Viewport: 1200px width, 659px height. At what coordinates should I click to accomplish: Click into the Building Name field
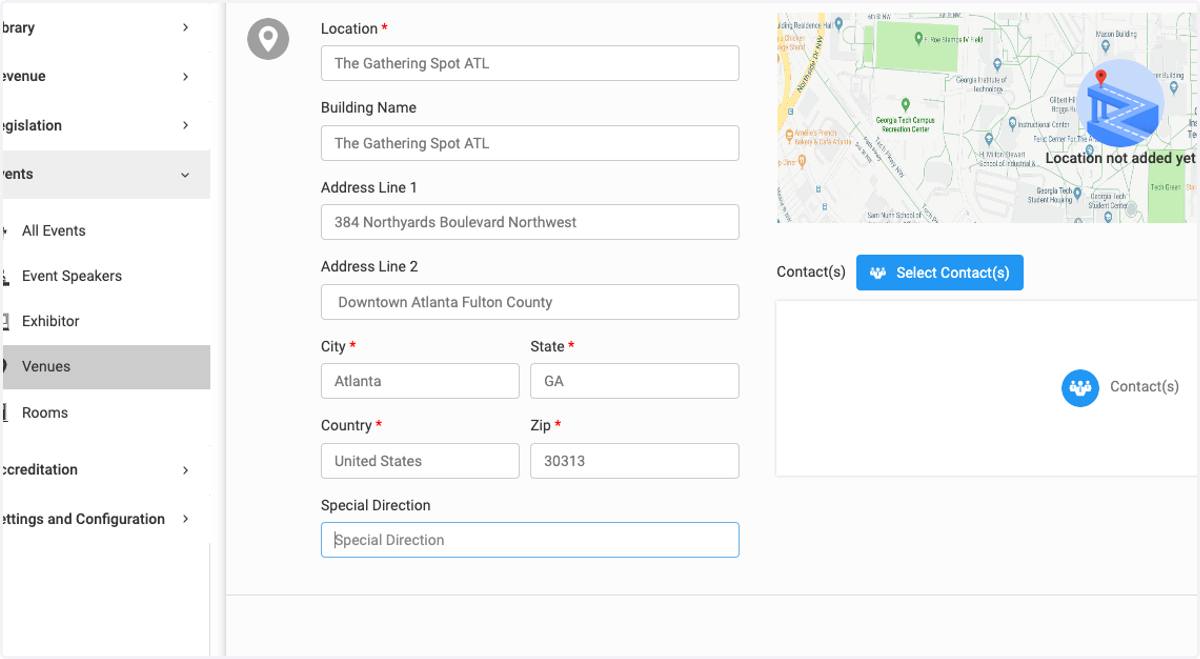(x=530, y=143)
